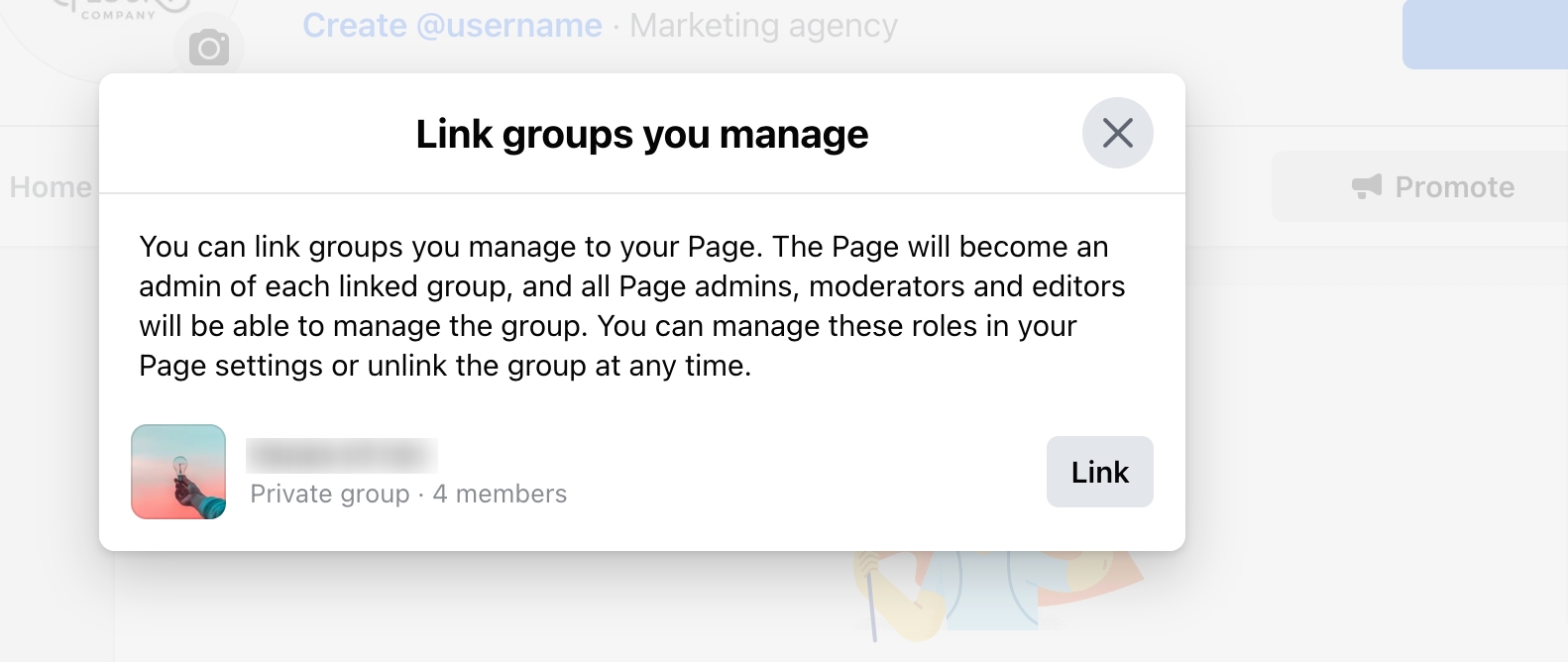Click the blue button at top right

[x=1484, y=36]
